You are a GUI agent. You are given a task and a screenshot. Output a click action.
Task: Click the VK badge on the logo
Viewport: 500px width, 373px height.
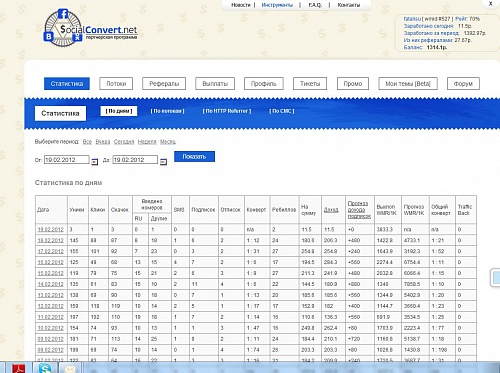tap(48, 36)
